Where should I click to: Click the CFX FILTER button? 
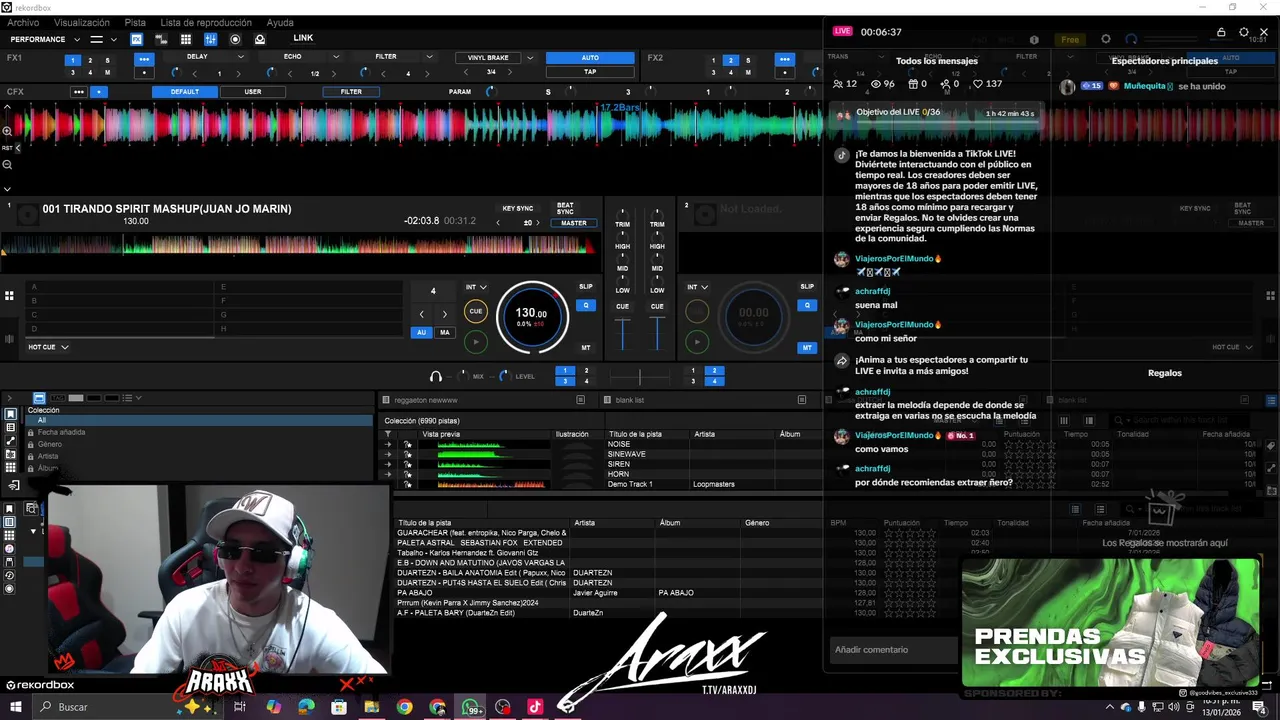click(x=351, y=92)
